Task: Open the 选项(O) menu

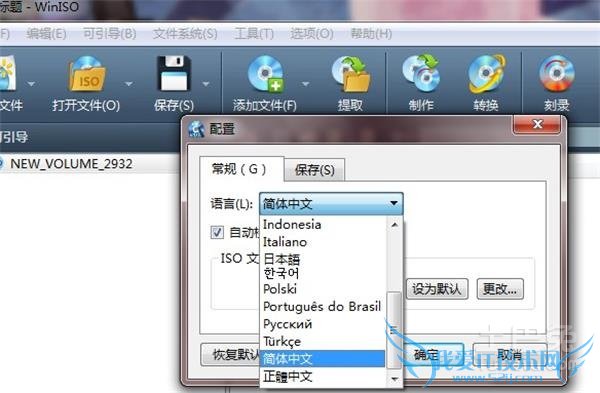Action: point(311,34)
